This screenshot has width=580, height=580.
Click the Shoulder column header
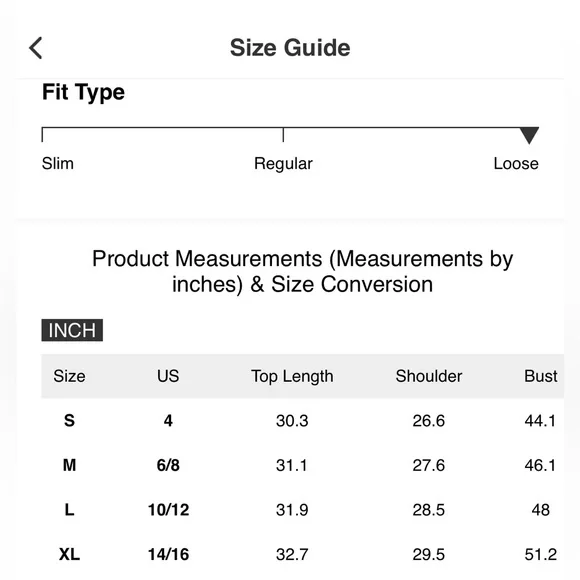(x=429, y=376)
